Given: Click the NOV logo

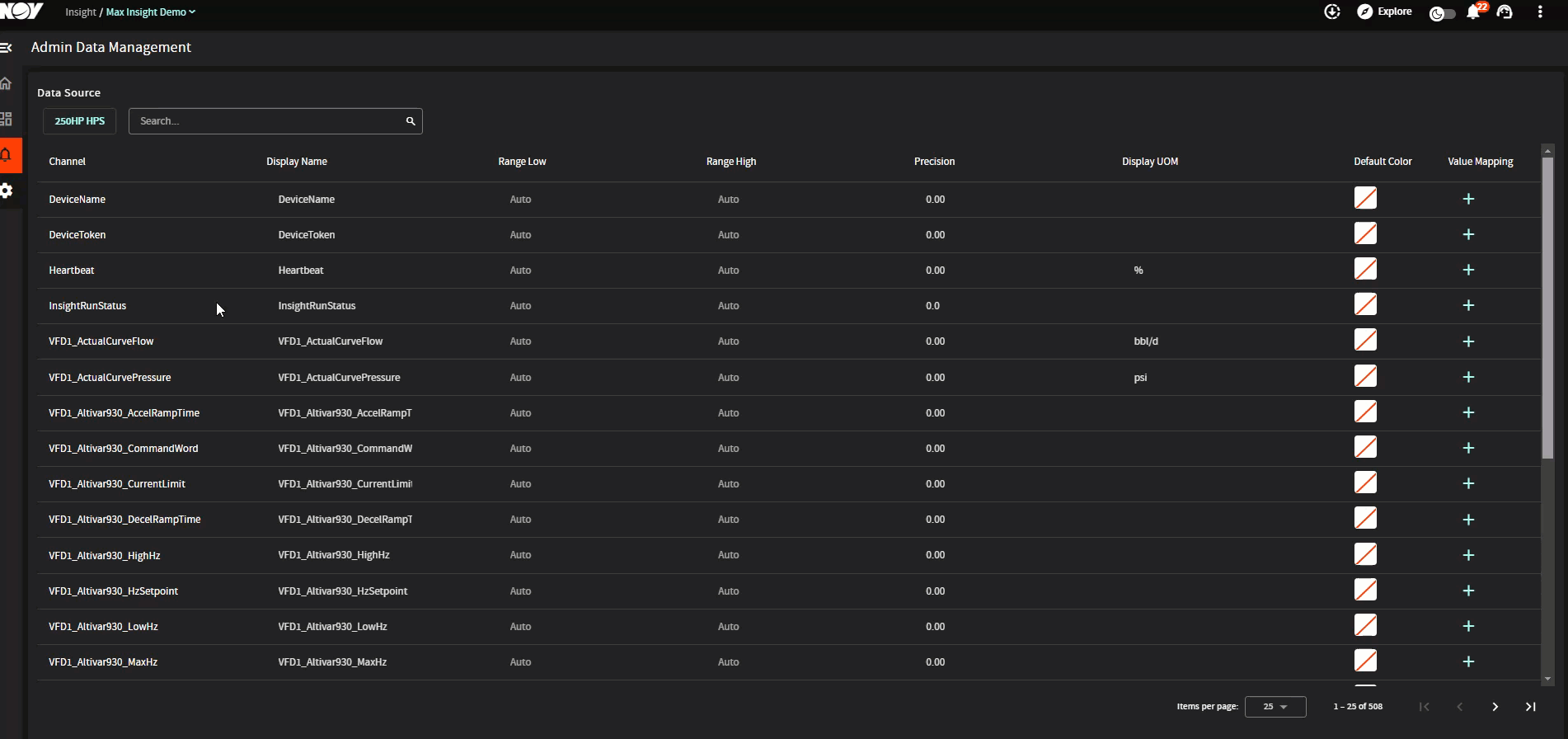Looking at the screenshot, I should pos(21,11).
